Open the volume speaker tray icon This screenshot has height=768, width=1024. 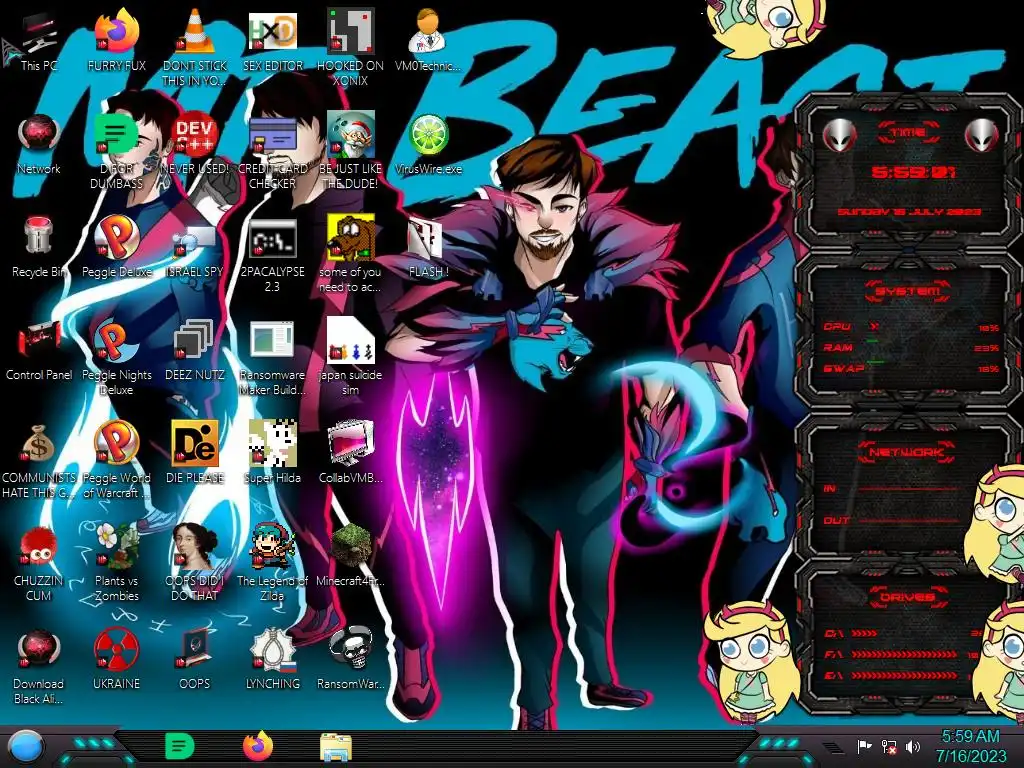pos(912,746)
